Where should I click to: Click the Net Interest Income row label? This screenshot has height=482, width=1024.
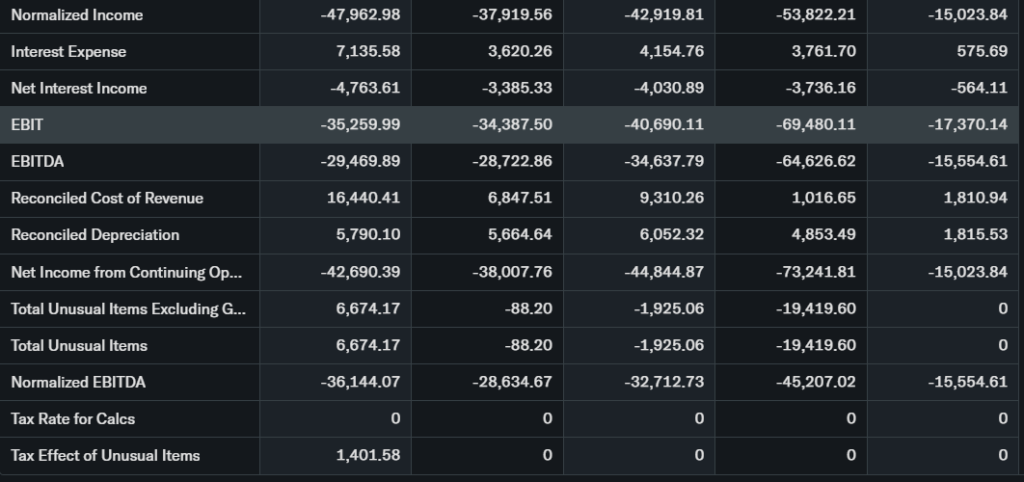(x=79, y=88)
